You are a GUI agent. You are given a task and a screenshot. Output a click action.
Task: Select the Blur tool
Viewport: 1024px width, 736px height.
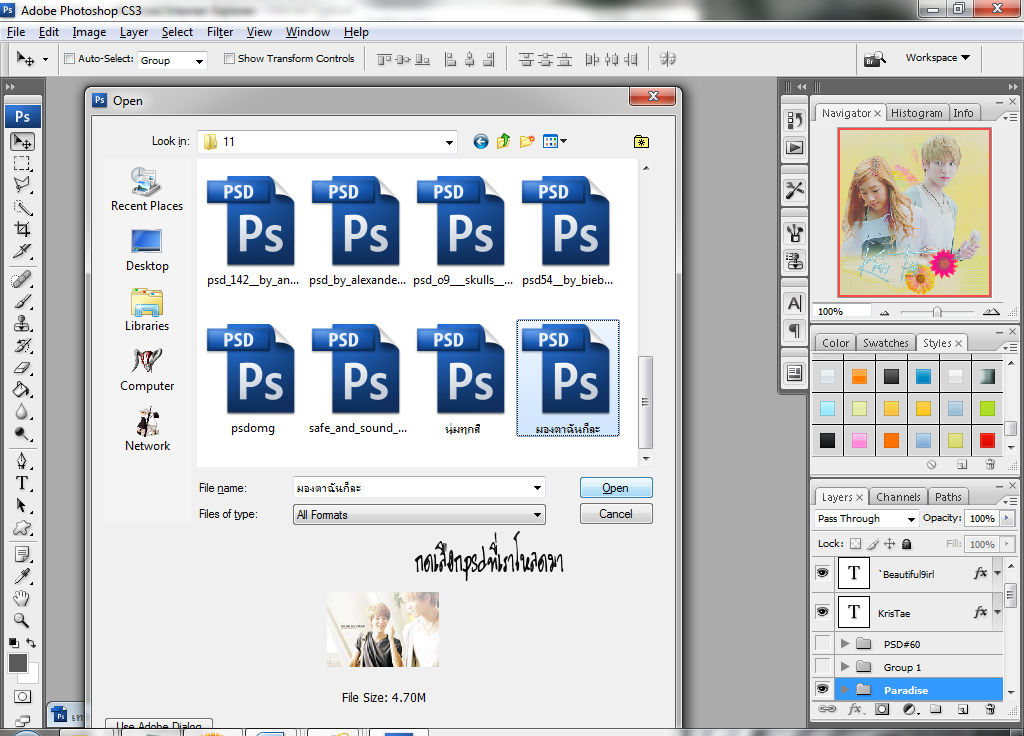22,412
